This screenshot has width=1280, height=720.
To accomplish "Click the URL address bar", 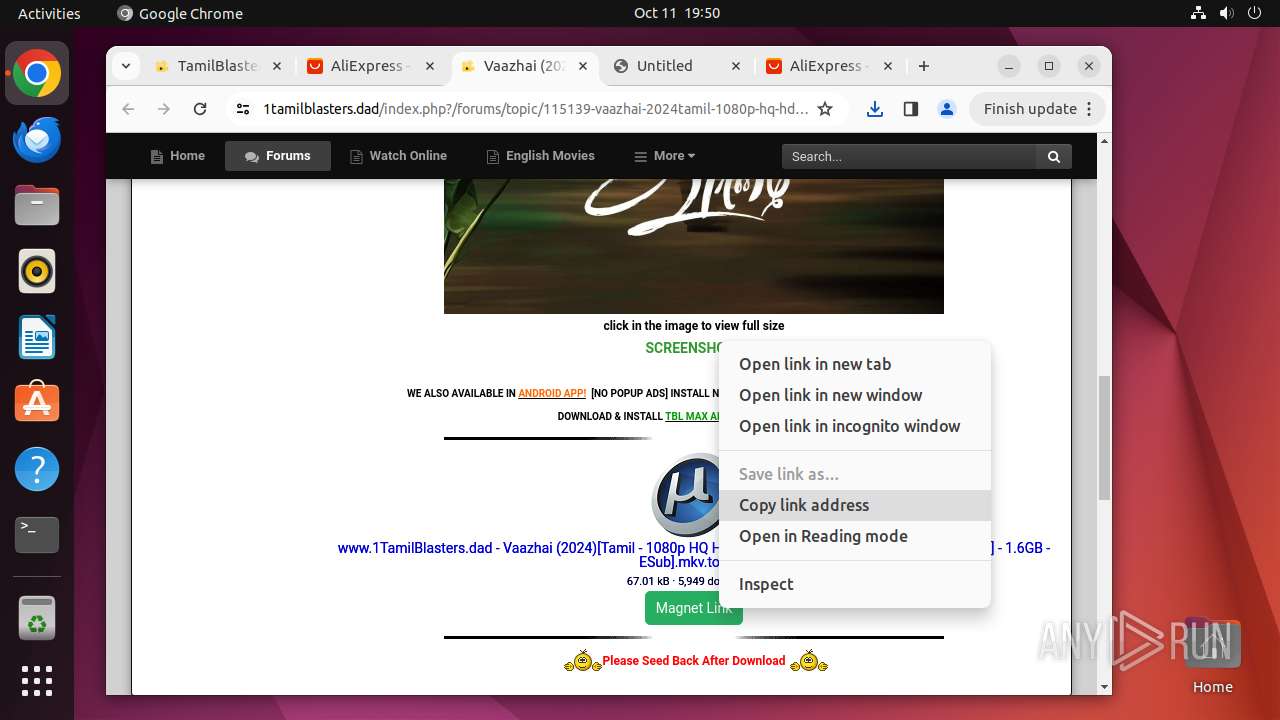I will (x=536, y=109).
